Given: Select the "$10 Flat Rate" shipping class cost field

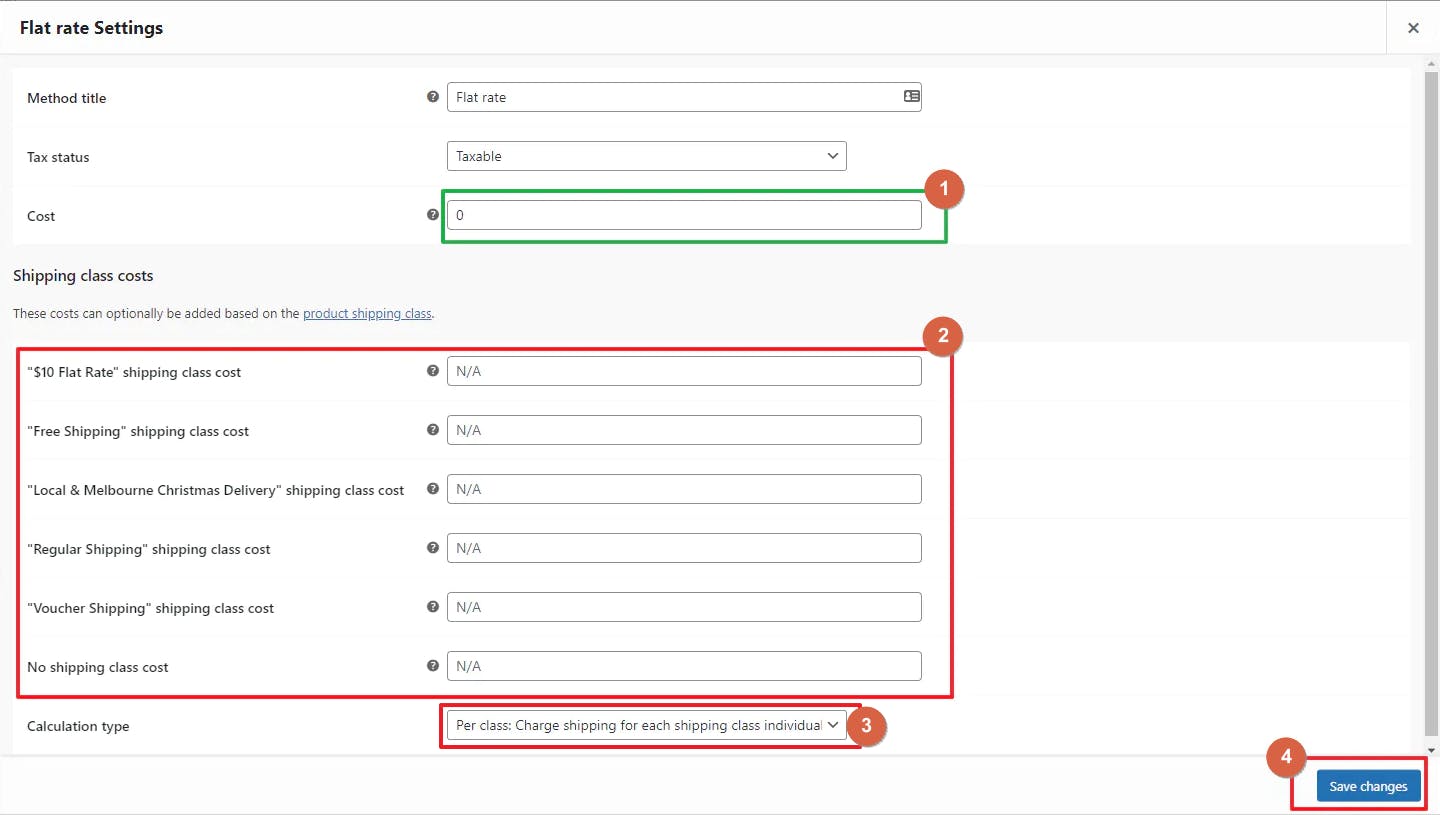Looking at the screenshot, I should pos(684,371).
